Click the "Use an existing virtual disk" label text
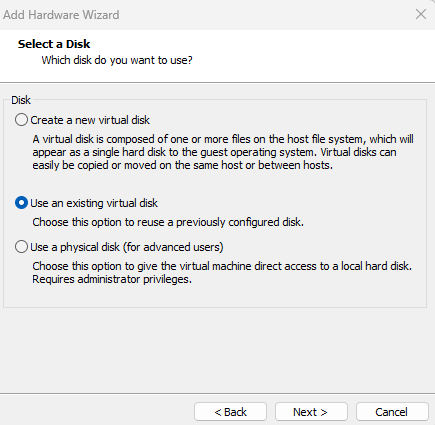This screenshot has width=435, height=425. [94, 203]
